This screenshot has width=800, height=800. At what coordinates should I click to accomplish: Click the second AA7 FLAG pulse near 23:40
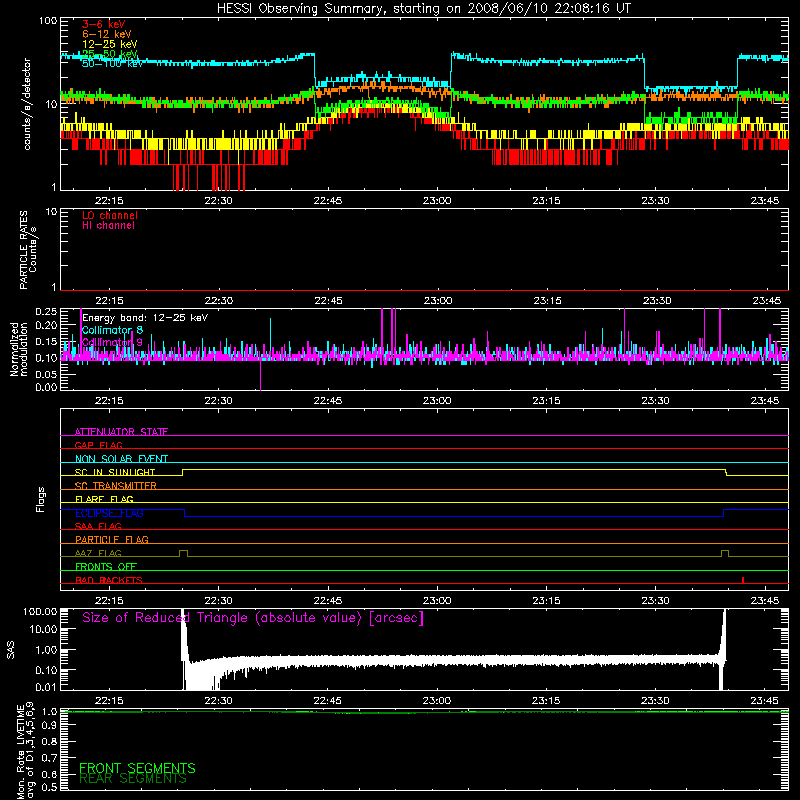click(724, 553)
